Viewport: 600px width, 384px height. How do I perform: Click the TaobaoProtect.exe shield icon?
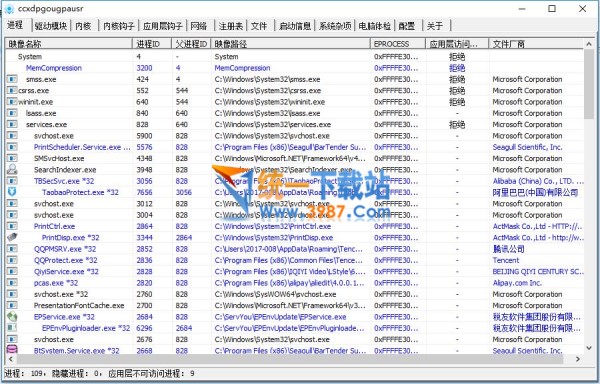click(12, 192)
